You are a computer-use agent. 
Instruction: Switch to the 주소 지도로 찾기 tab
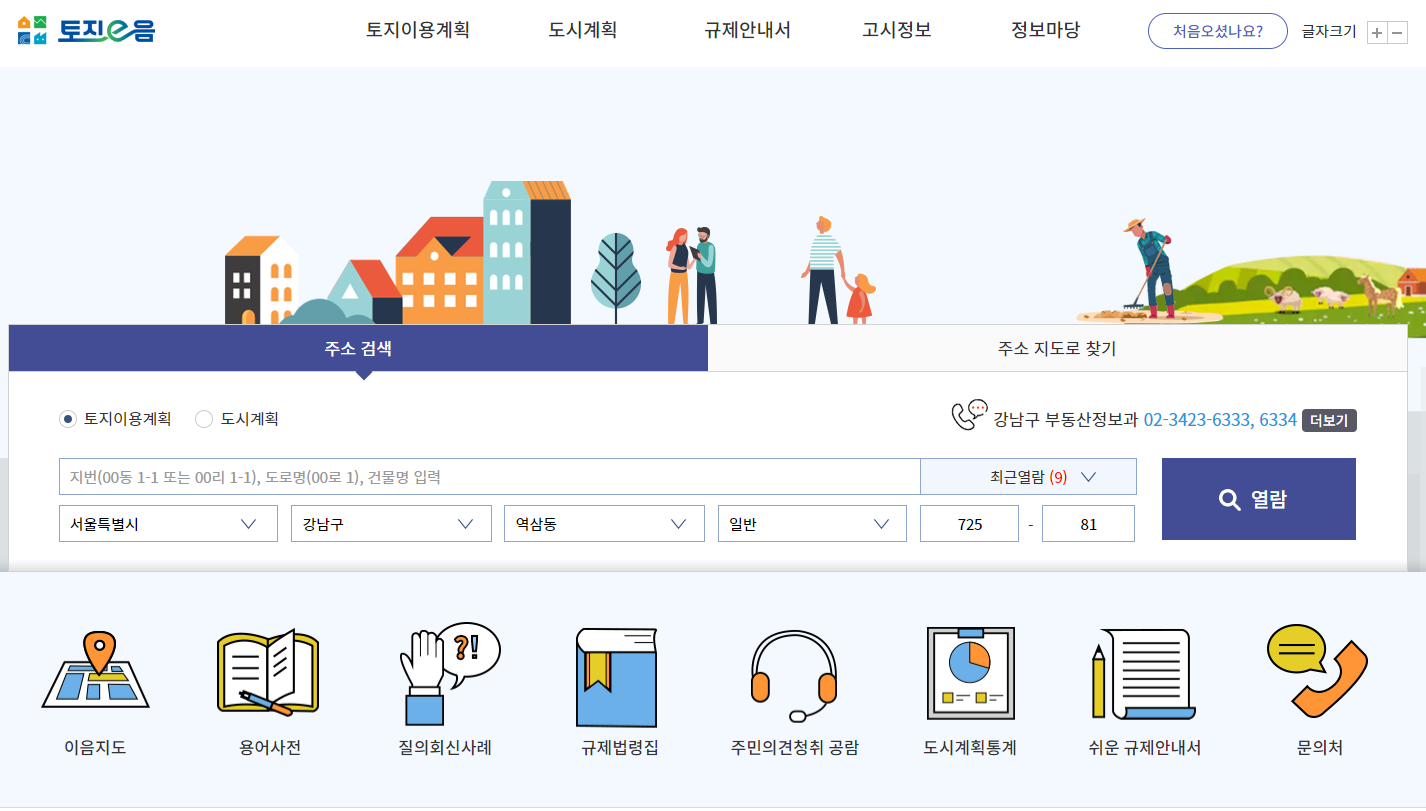[x=1057, y=348]
